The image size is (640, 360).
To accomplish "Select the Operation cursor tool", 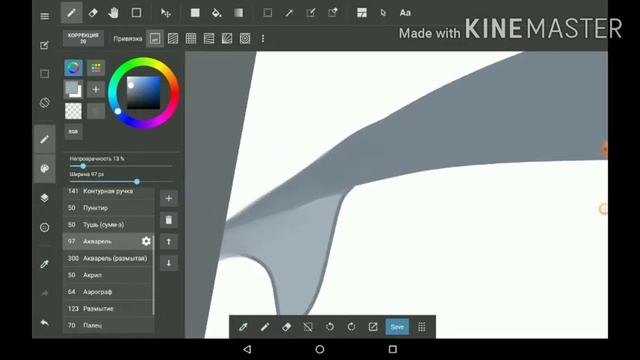I will coord(383,13).
